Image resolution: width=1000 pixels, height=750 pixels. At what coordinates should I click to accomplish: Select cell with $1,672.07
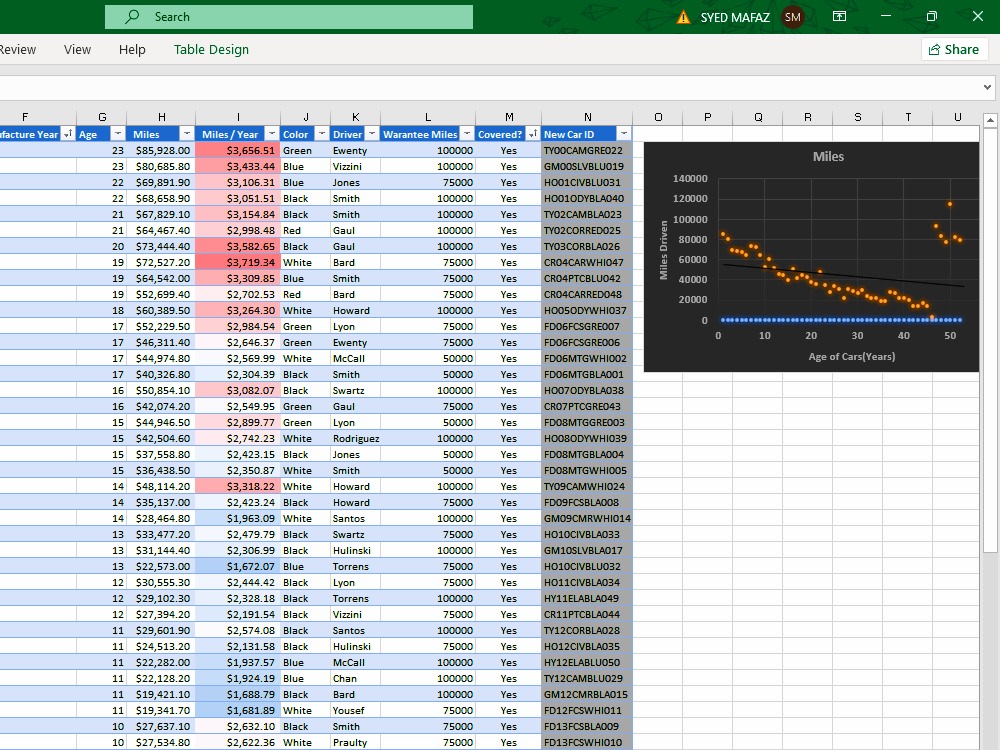[x=238, y=566]
